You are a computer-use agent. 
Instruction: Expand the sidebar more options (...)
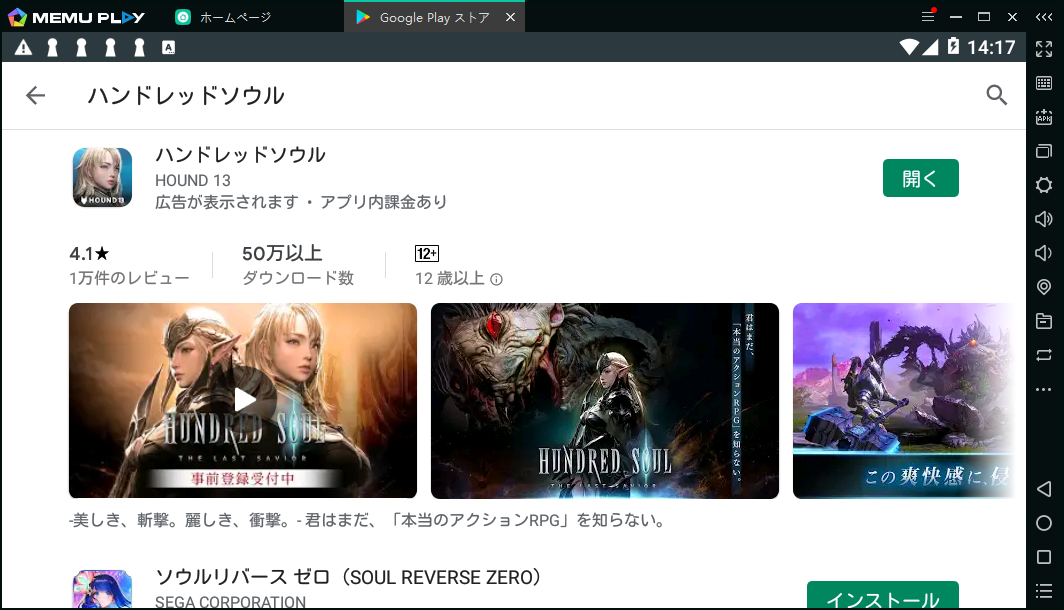coord(1044,389)
